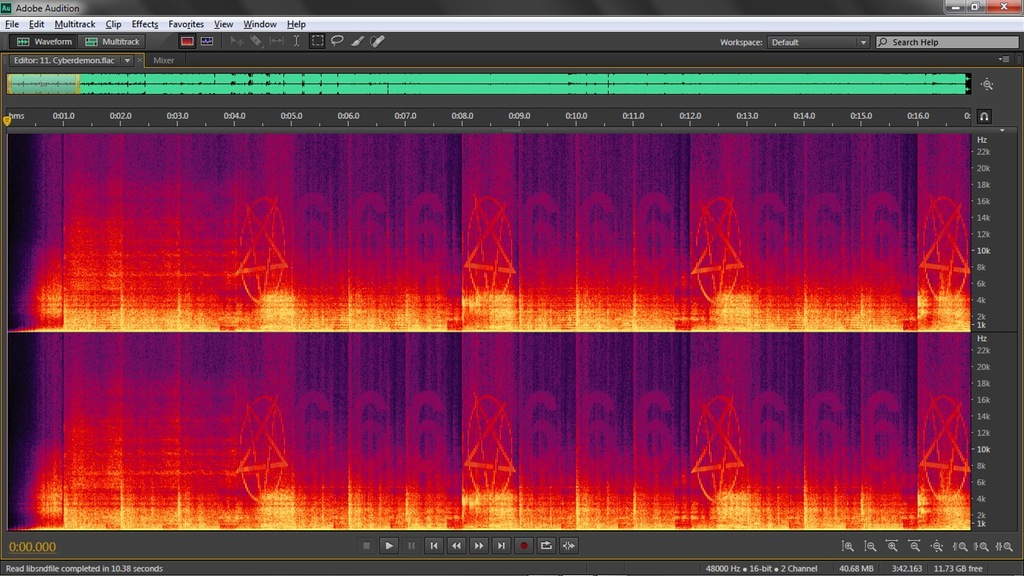Toggle the Spectral Pitch Display button

pyautogui.click(x=207, y=41)
